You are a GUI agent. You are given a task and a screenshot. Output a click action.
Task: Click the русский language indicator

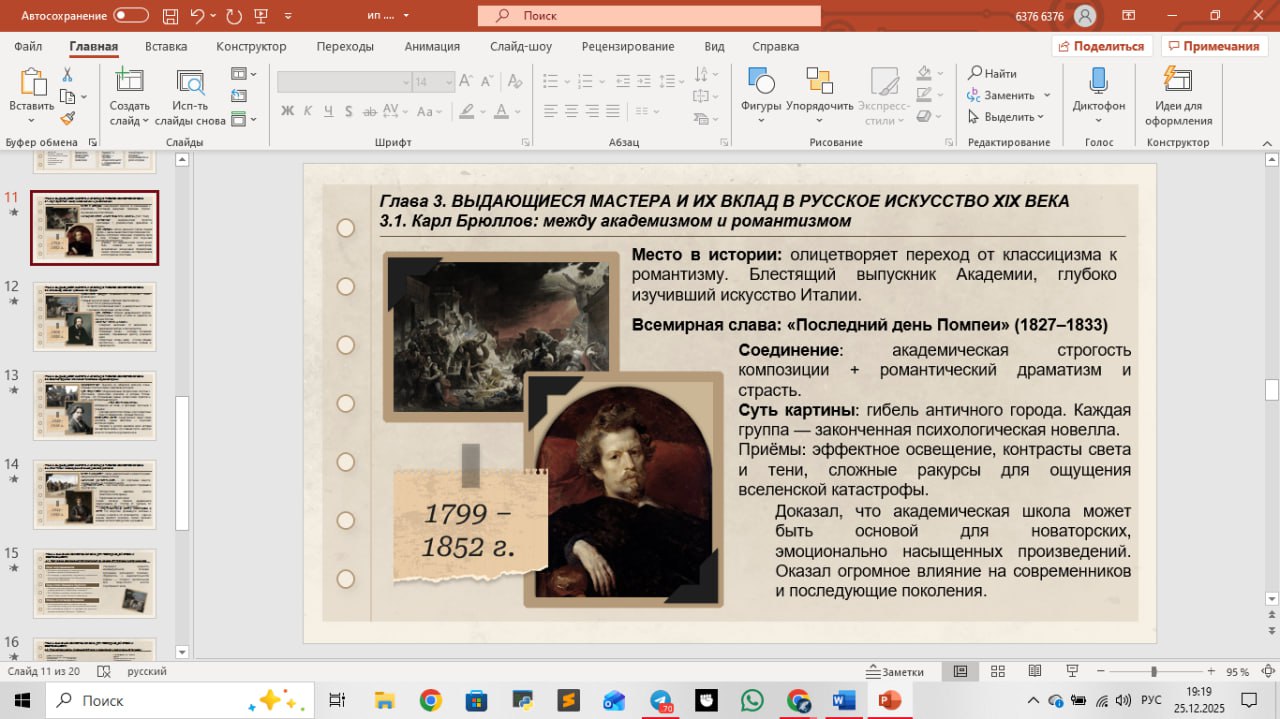[x=147, y=672]
